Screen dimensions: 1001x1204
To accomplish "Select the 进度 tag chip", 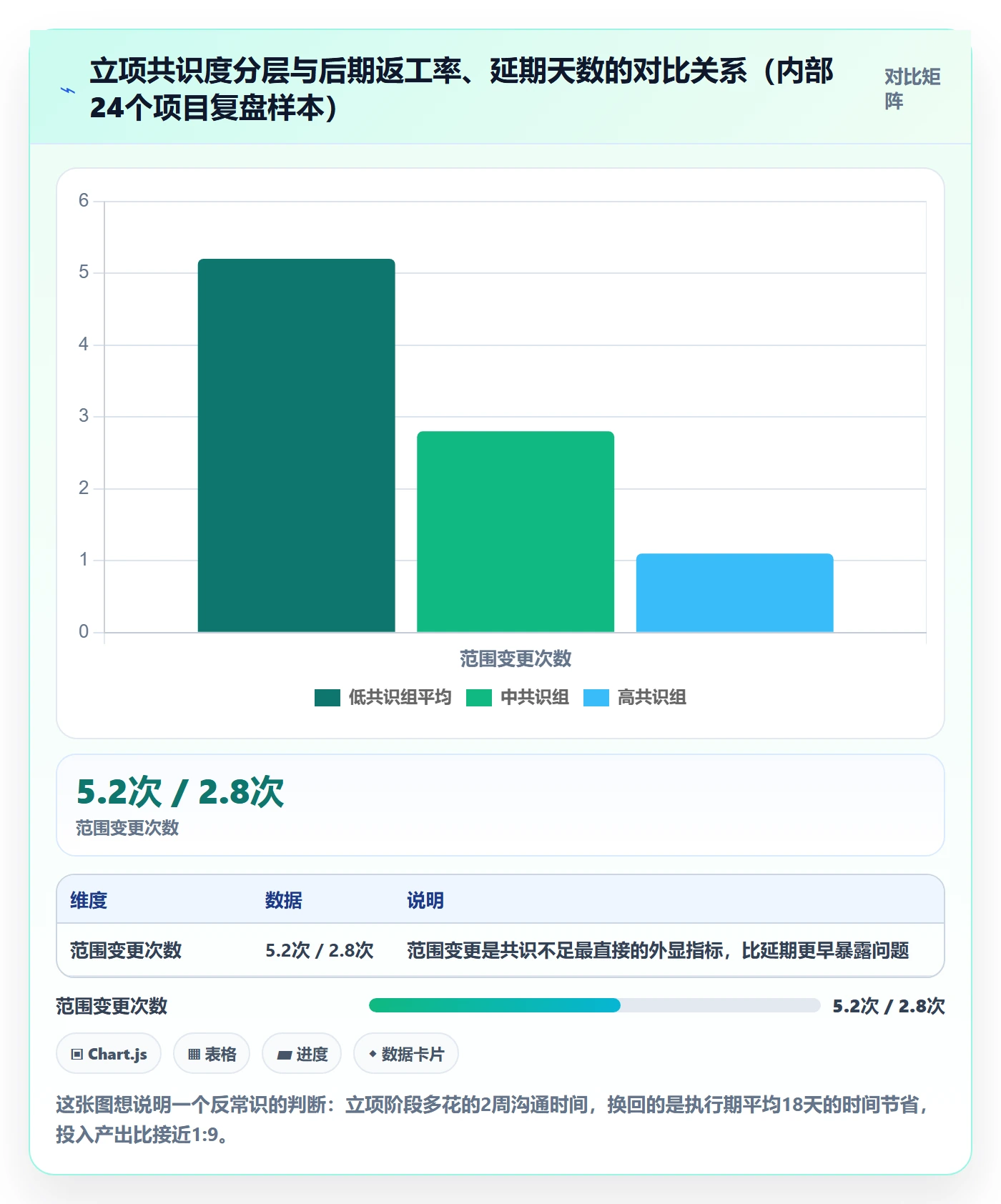I will tap(302, 1054).
